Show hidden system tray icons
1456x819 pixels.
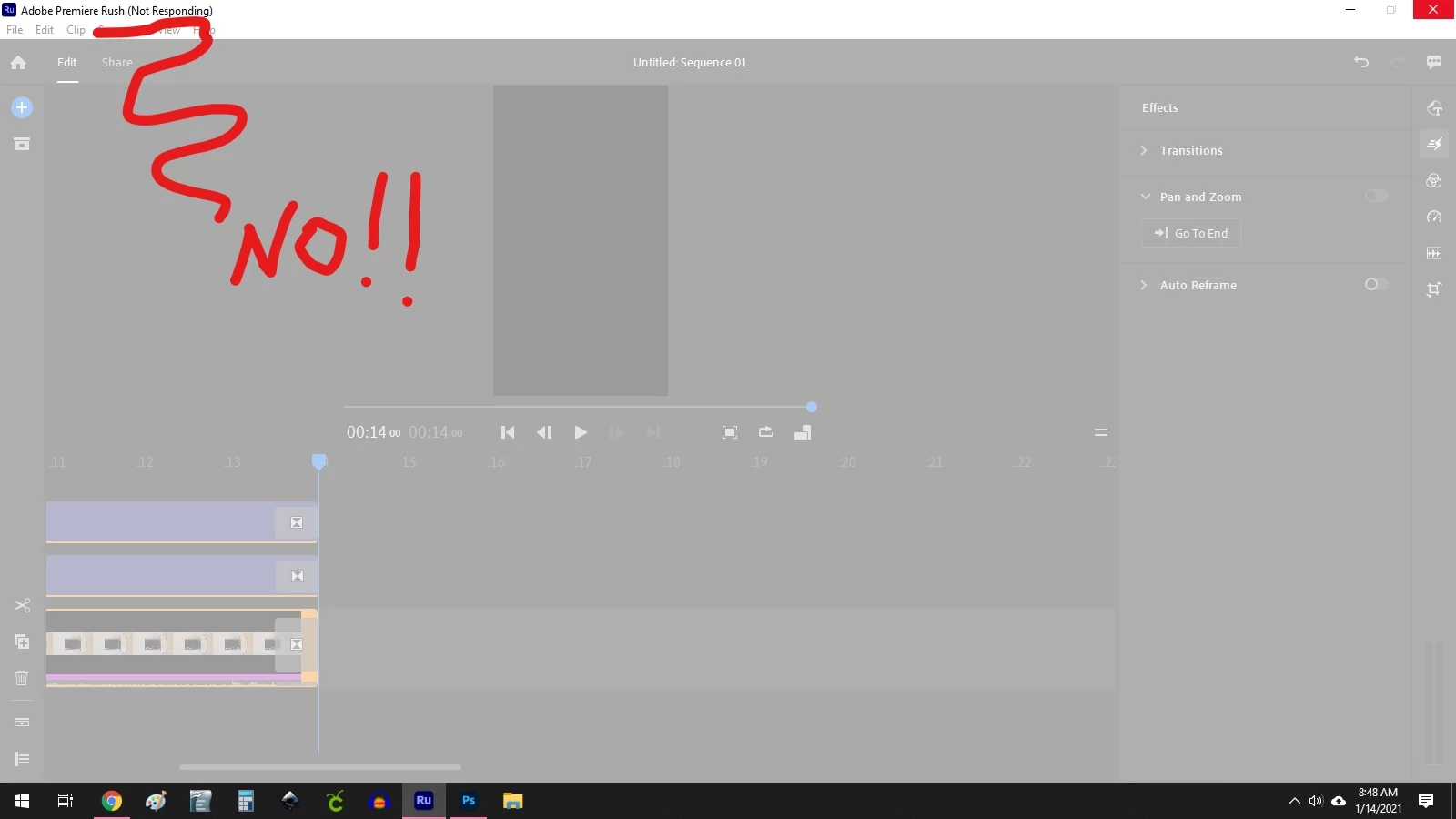coord(1294,801)
